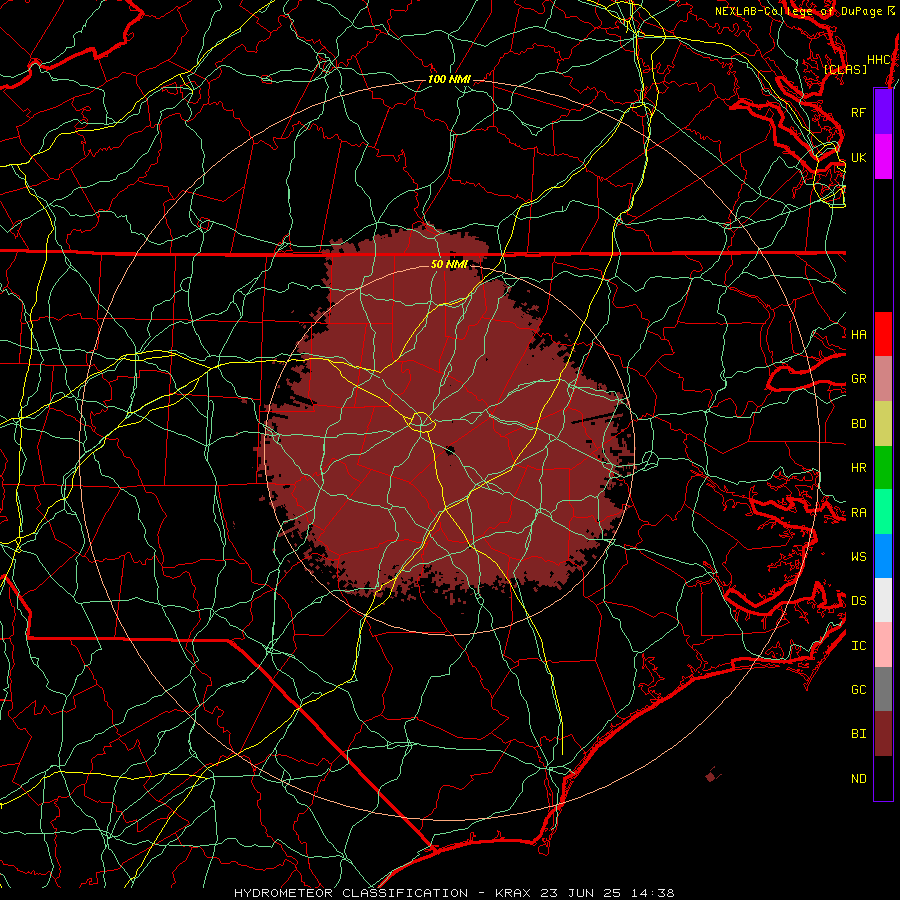Click the RF legend label

[x=859, y=112]
